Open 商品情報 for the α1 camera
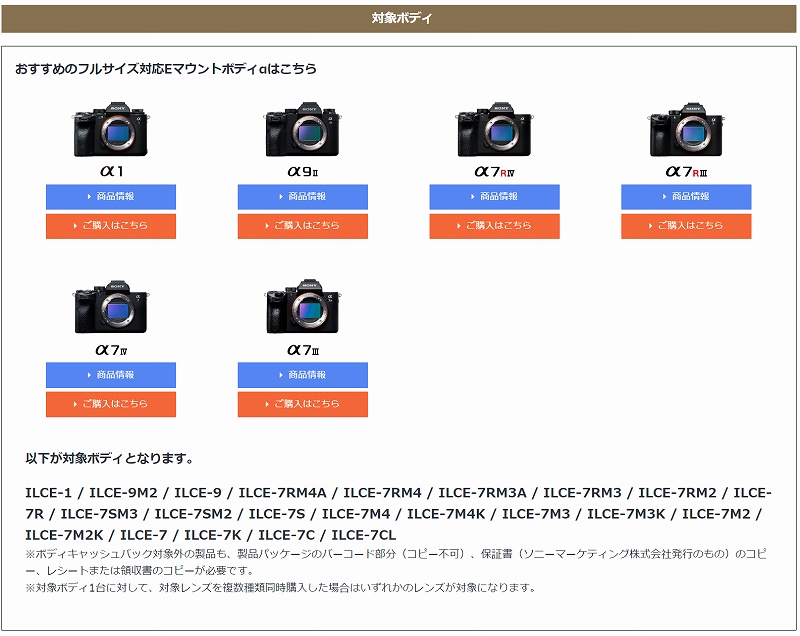 point(111,196)
